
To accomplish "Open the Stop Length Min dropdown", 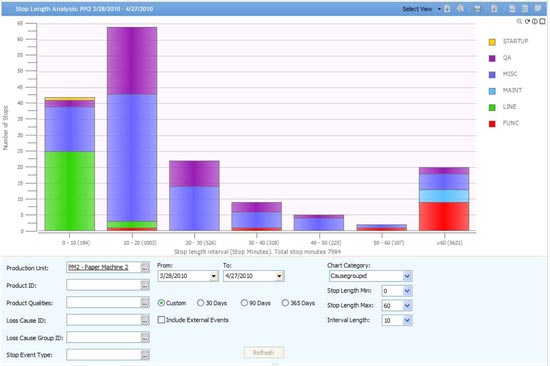I will tap(407, 291).
